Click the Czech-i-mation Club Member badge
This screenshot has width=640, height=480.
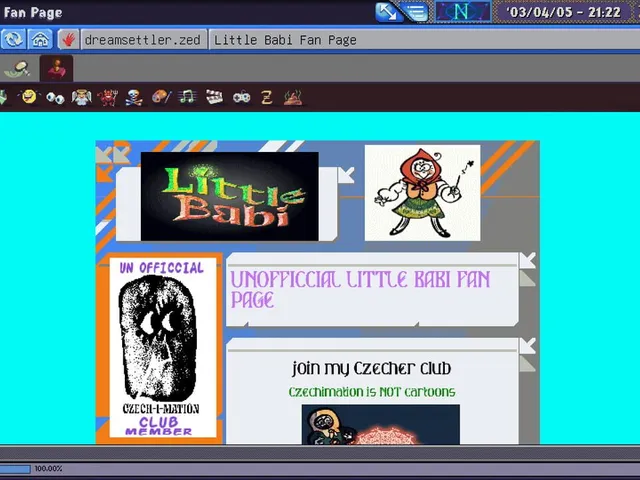162,347
